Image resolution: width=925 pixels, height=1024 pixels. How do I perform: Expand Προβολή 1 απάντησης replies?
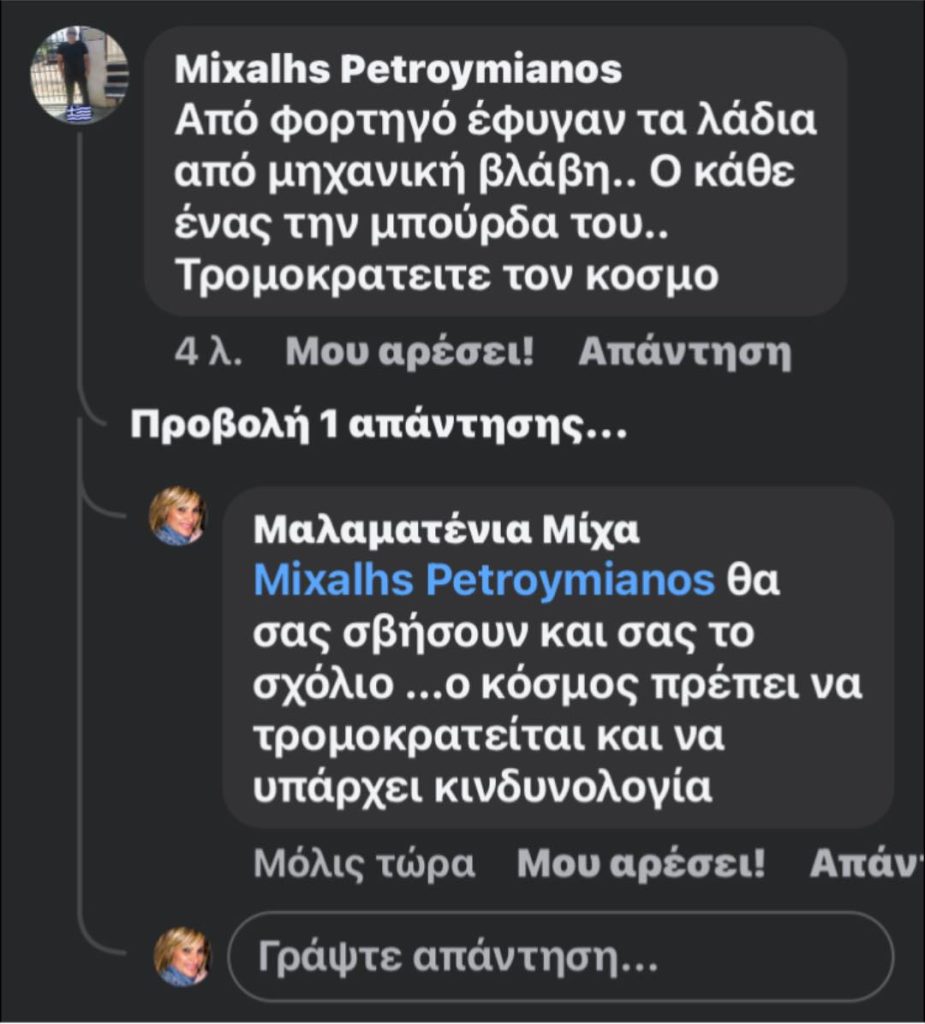tap(379, 426)
